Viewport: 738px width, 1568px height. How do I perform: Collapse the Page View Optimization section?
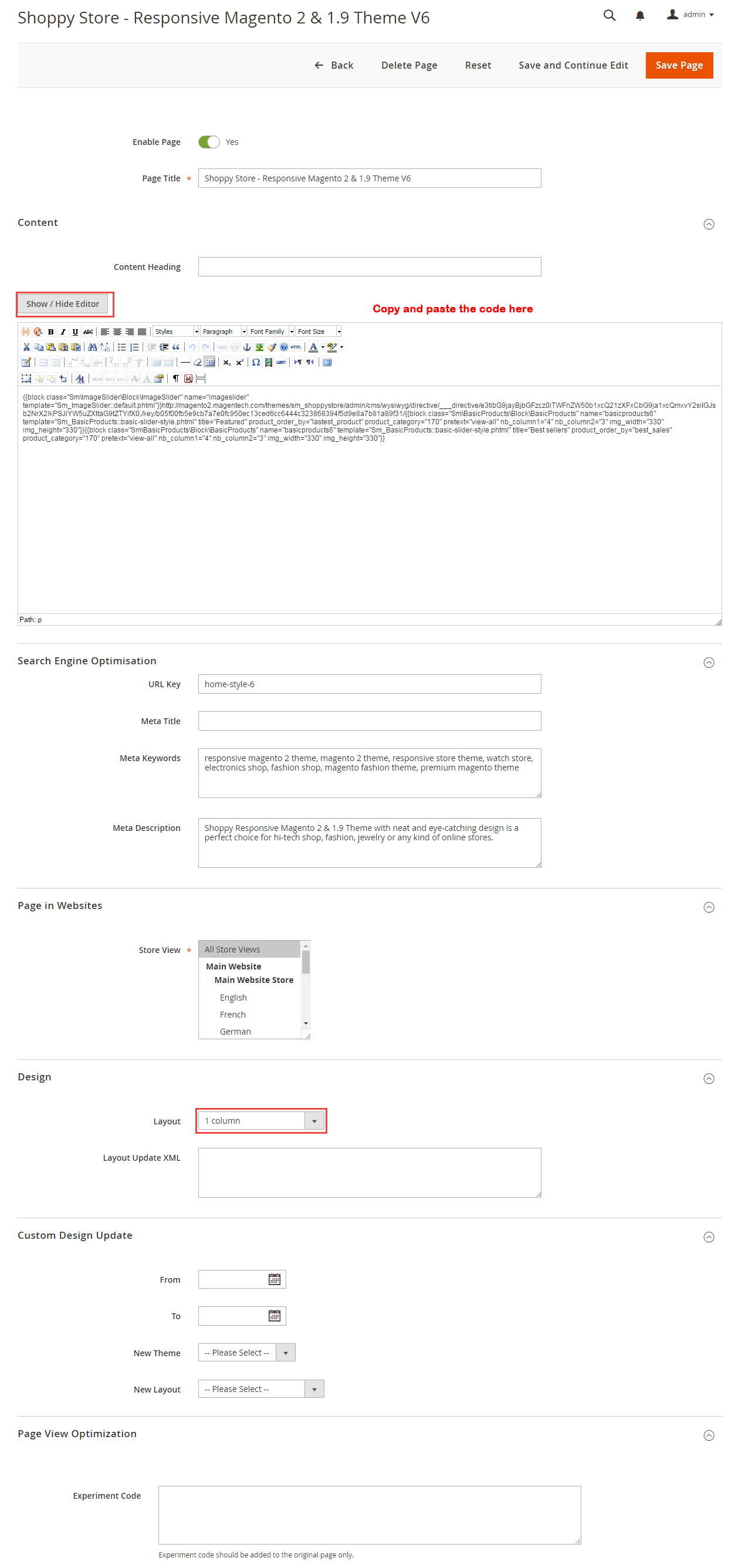tap(709, 1435)
